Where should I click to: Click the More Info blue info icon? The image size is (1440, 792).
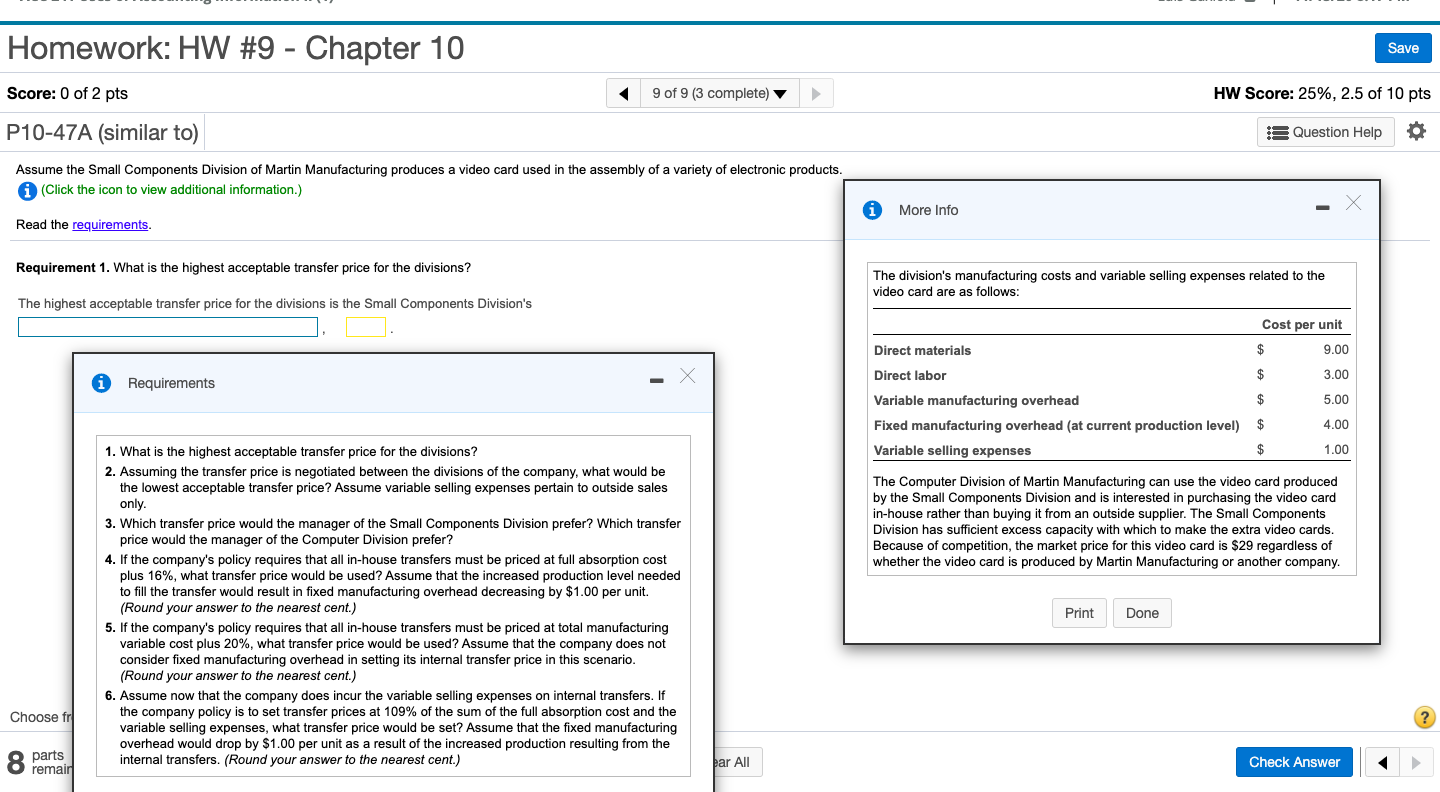873,210
